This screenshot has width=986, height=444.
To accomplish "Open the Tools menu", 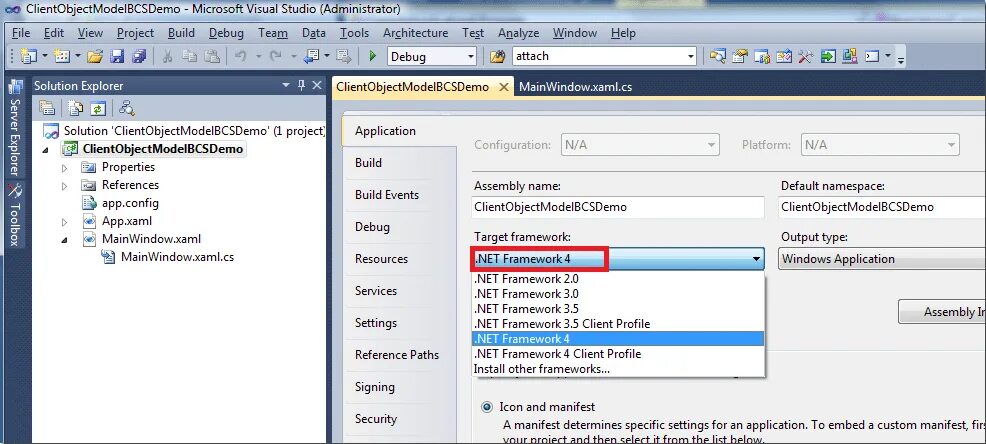I will [355, 33].
